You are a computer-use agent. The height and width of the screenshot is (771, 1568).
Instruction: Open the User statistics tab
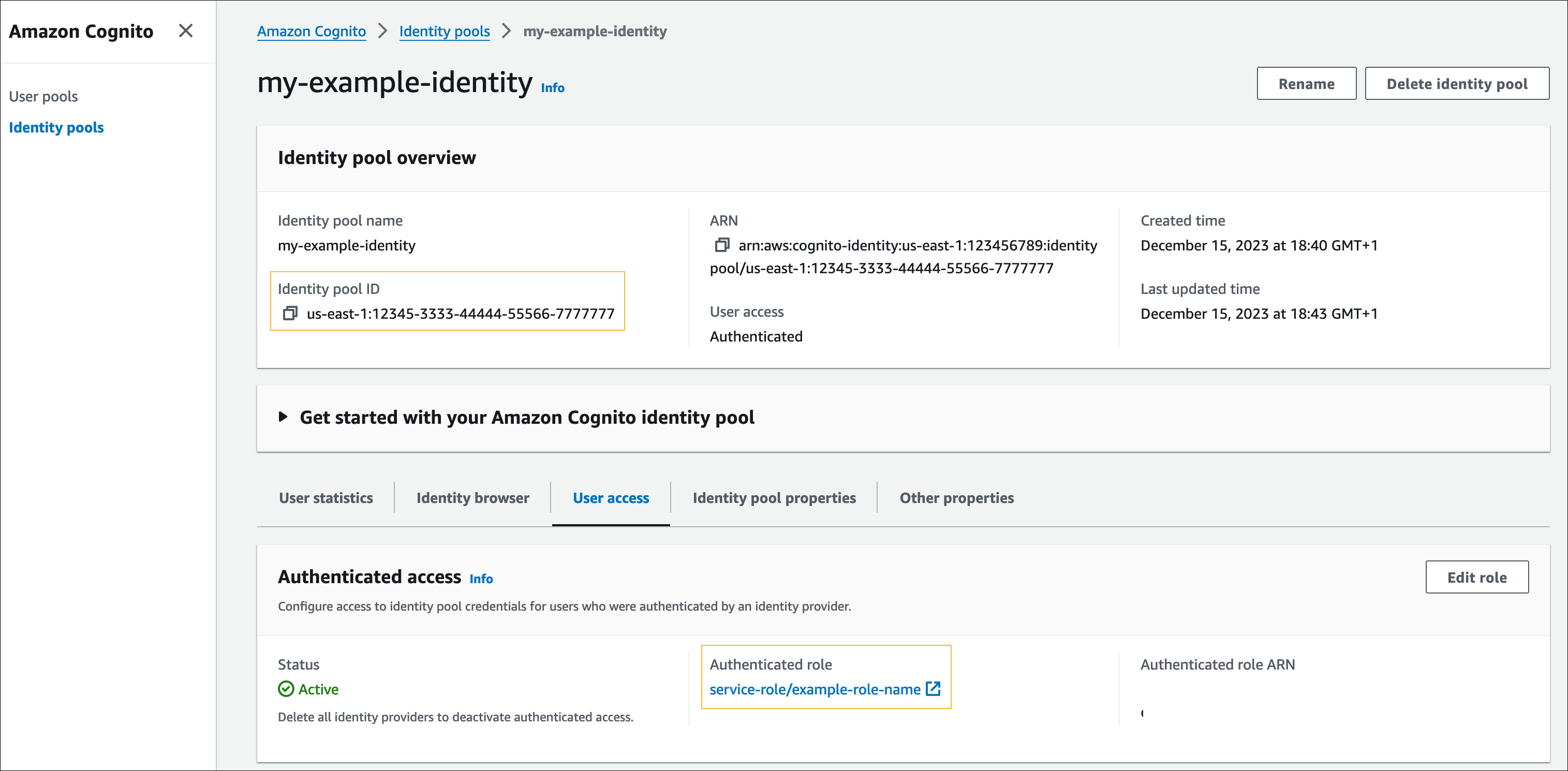(x=326, y=498)
